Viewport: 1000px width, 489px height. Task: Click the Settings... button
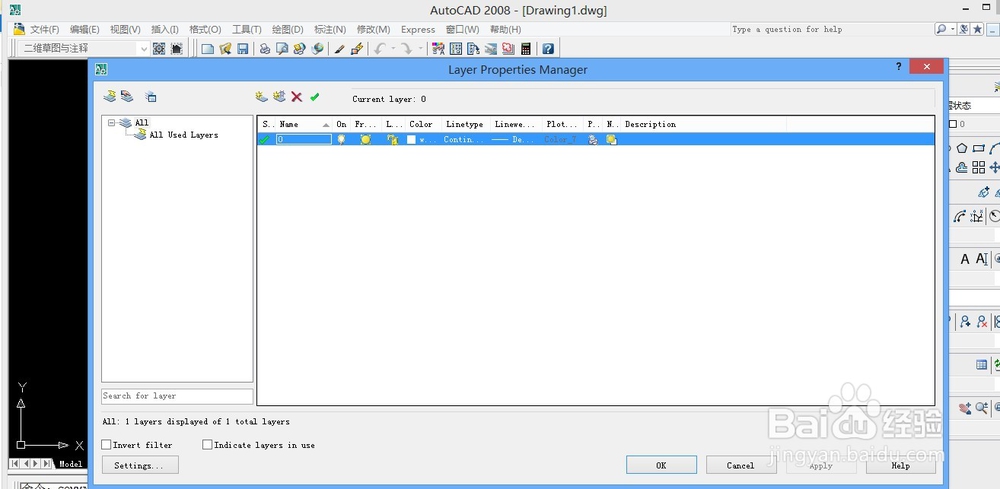[140, 465]
